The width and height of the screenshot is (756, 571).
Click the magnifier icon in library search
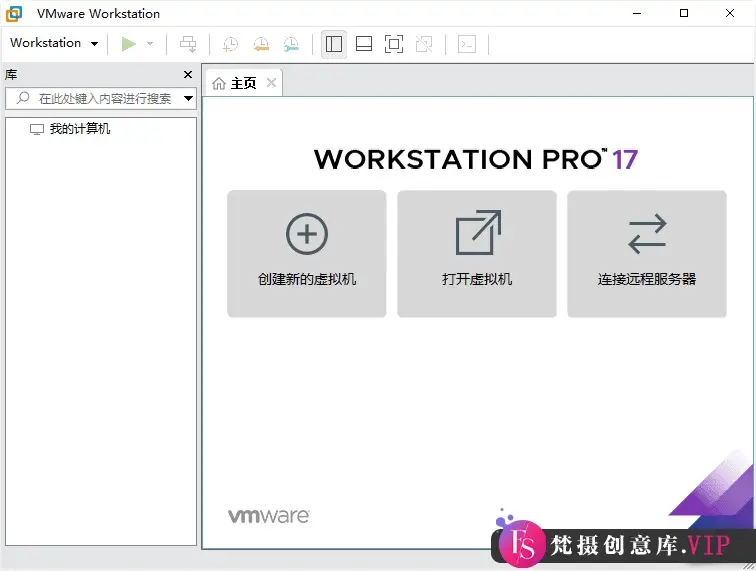pyautogui.click(x=23, y=98)
